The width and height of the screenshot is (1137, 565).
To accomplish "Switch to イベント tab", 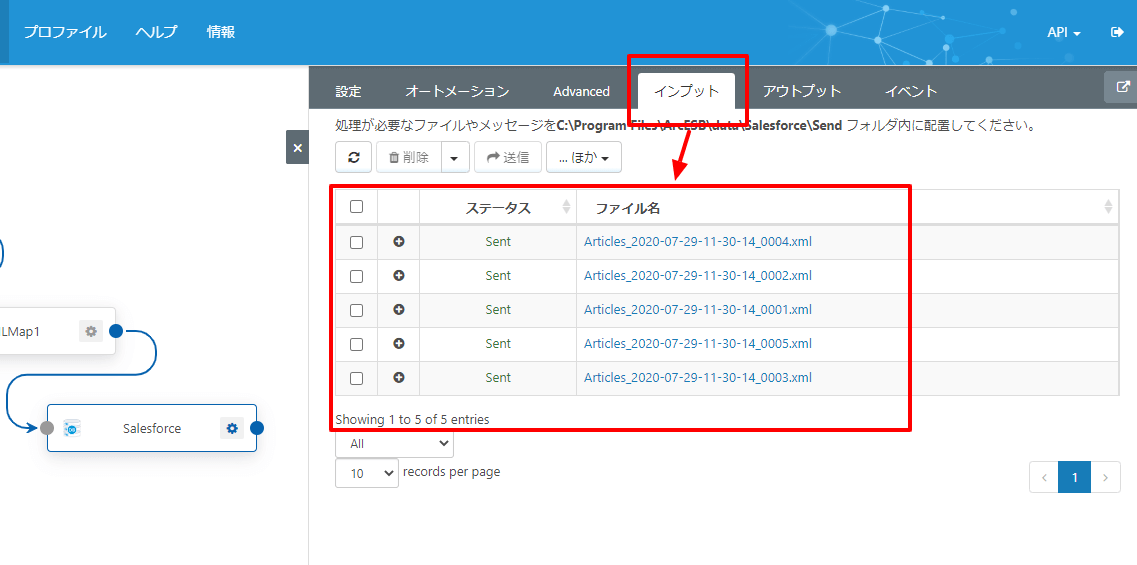I will click(x=911, y=91).
